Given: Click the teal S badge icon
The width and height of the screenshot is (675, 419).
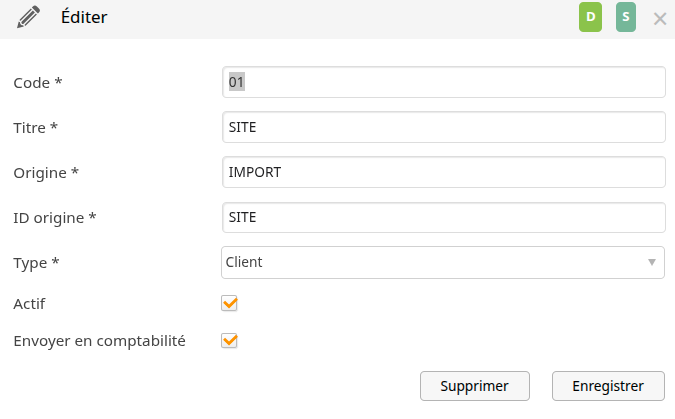Looking at the screenshot, I should click(625, 17).
